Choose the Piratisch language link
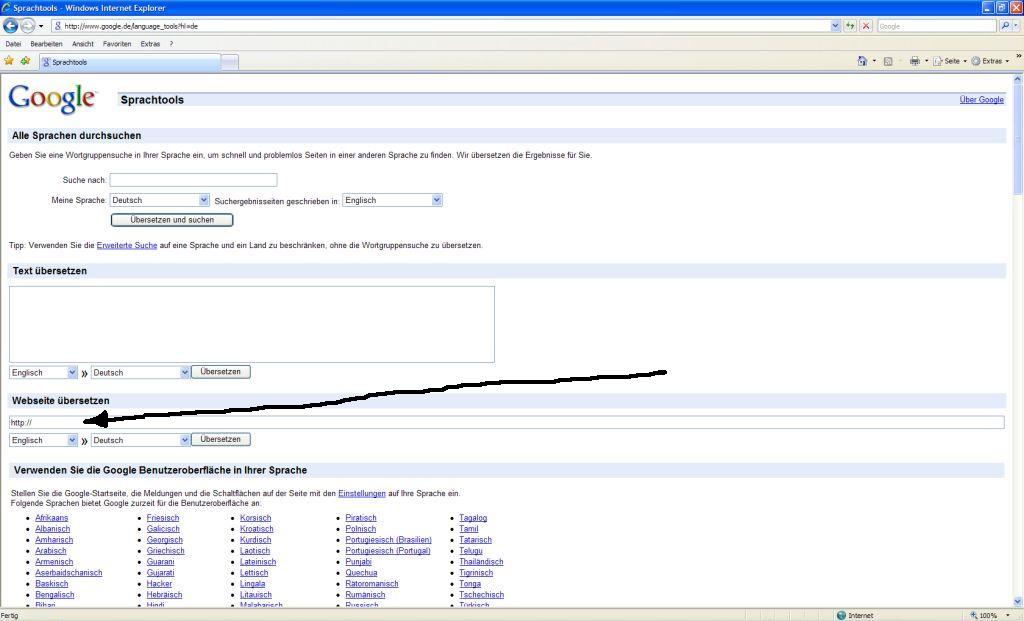This screenshot has height=621, width=1024. pos(361,518)
